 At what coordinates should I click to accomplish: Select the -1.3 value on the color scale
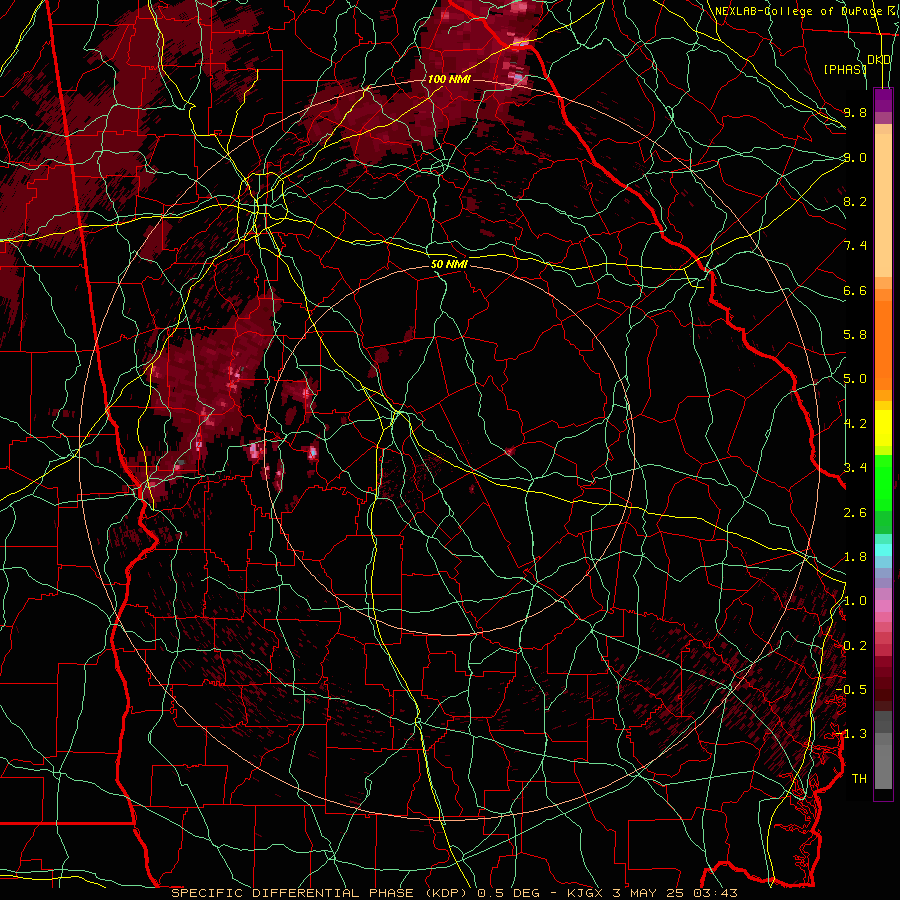pos(851,734)
